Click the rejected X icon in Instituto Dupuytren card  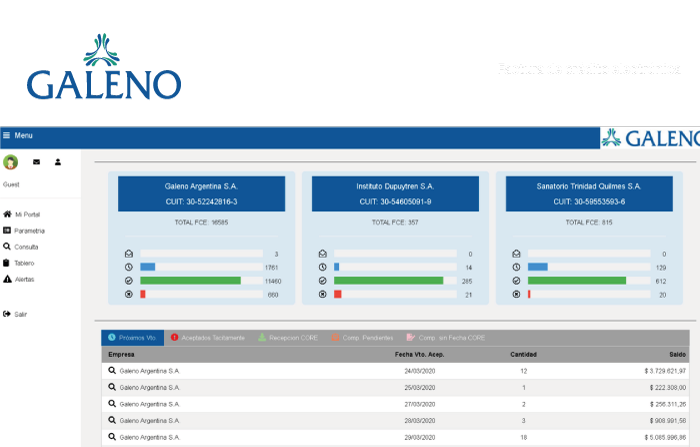pyautogui.click(x=322, y=294)
